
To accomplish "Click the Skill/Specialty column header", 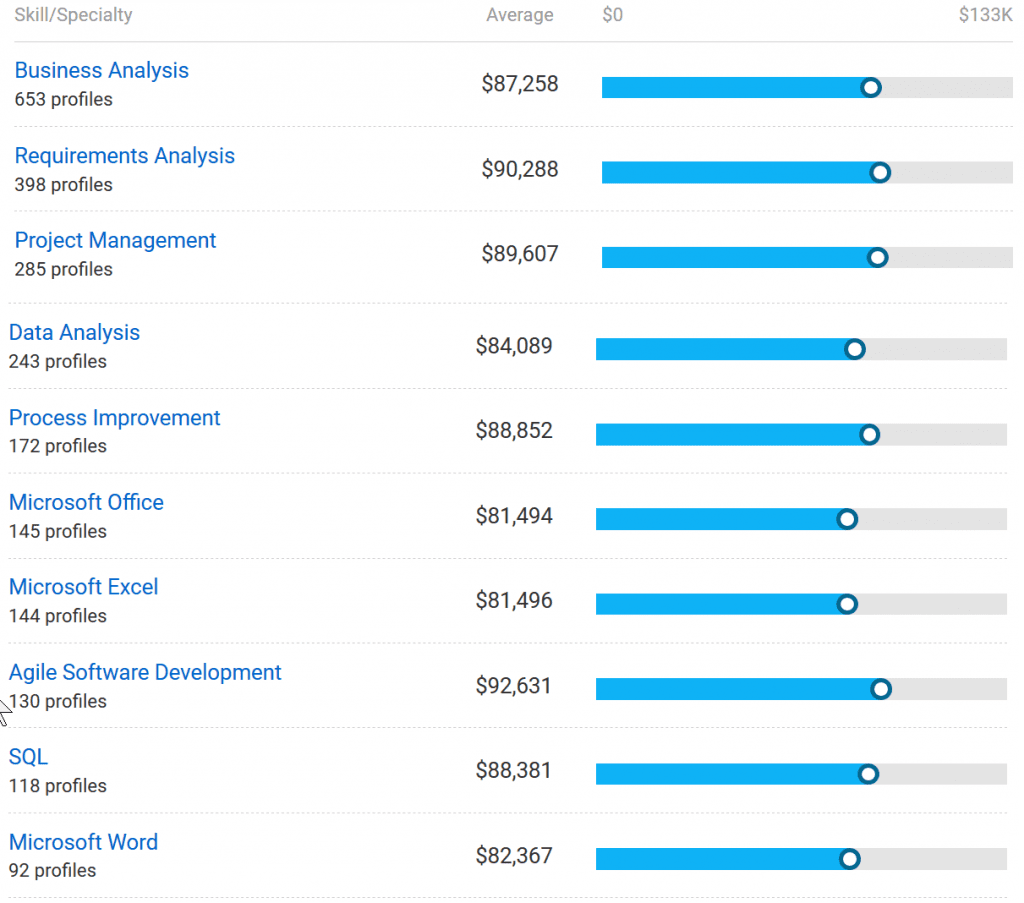I will coord(73,15).
